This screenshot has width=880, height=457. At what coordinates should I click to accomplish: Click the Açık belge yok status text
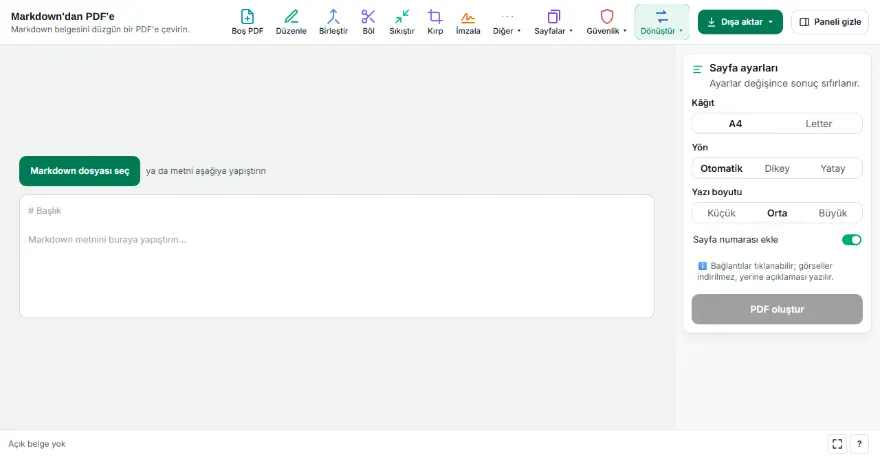[36, 444]
